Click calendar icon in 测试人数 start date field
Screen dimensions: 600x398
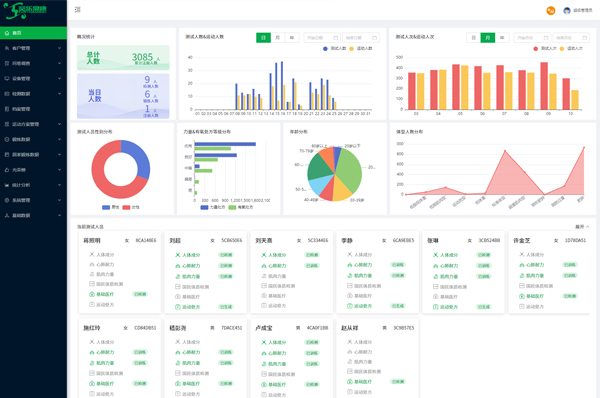(x=336, y=38)
